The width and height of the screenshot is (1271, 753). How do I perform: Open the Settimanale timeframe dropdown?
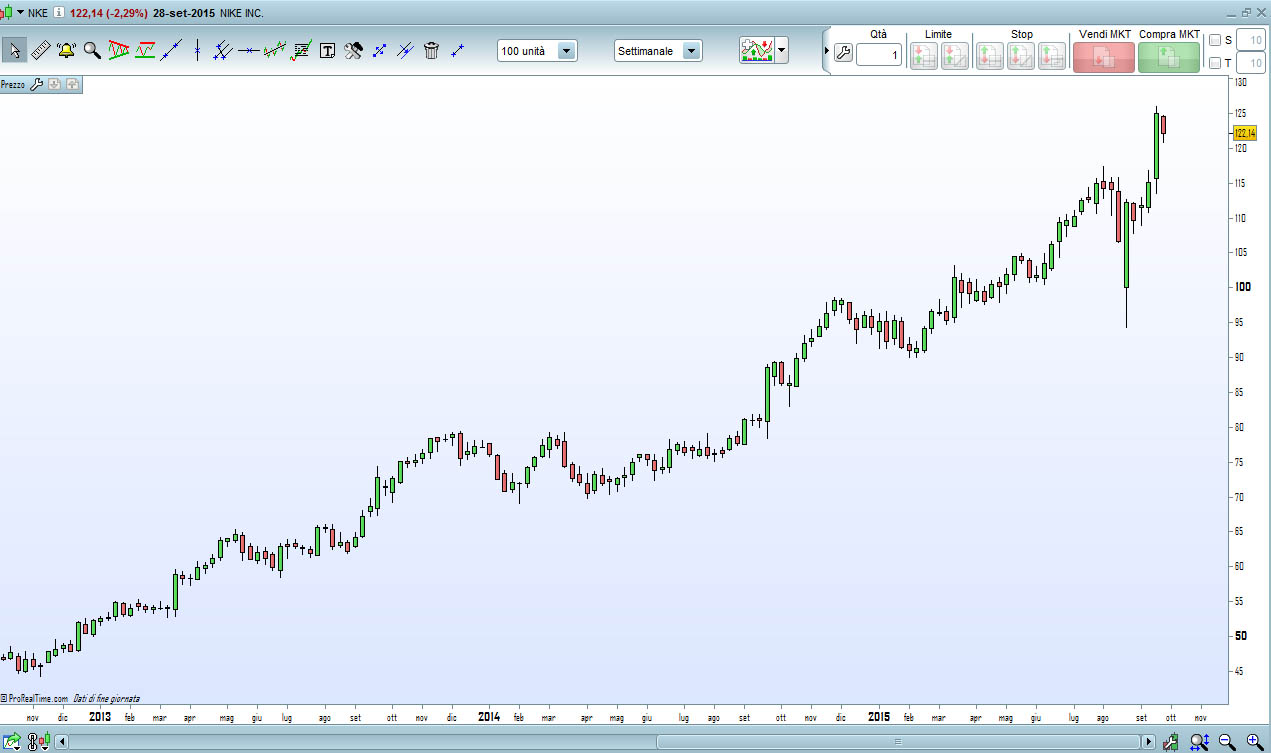658,51
